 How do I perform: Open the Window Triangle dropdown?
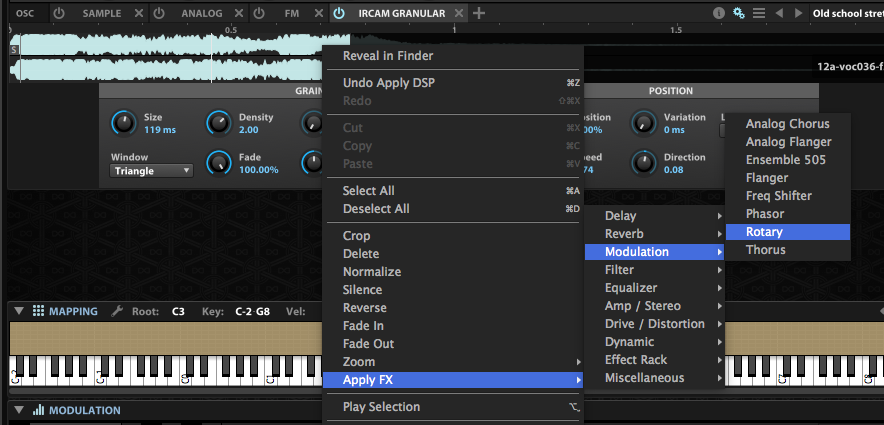pyautogui.click(x=151, y=171)
